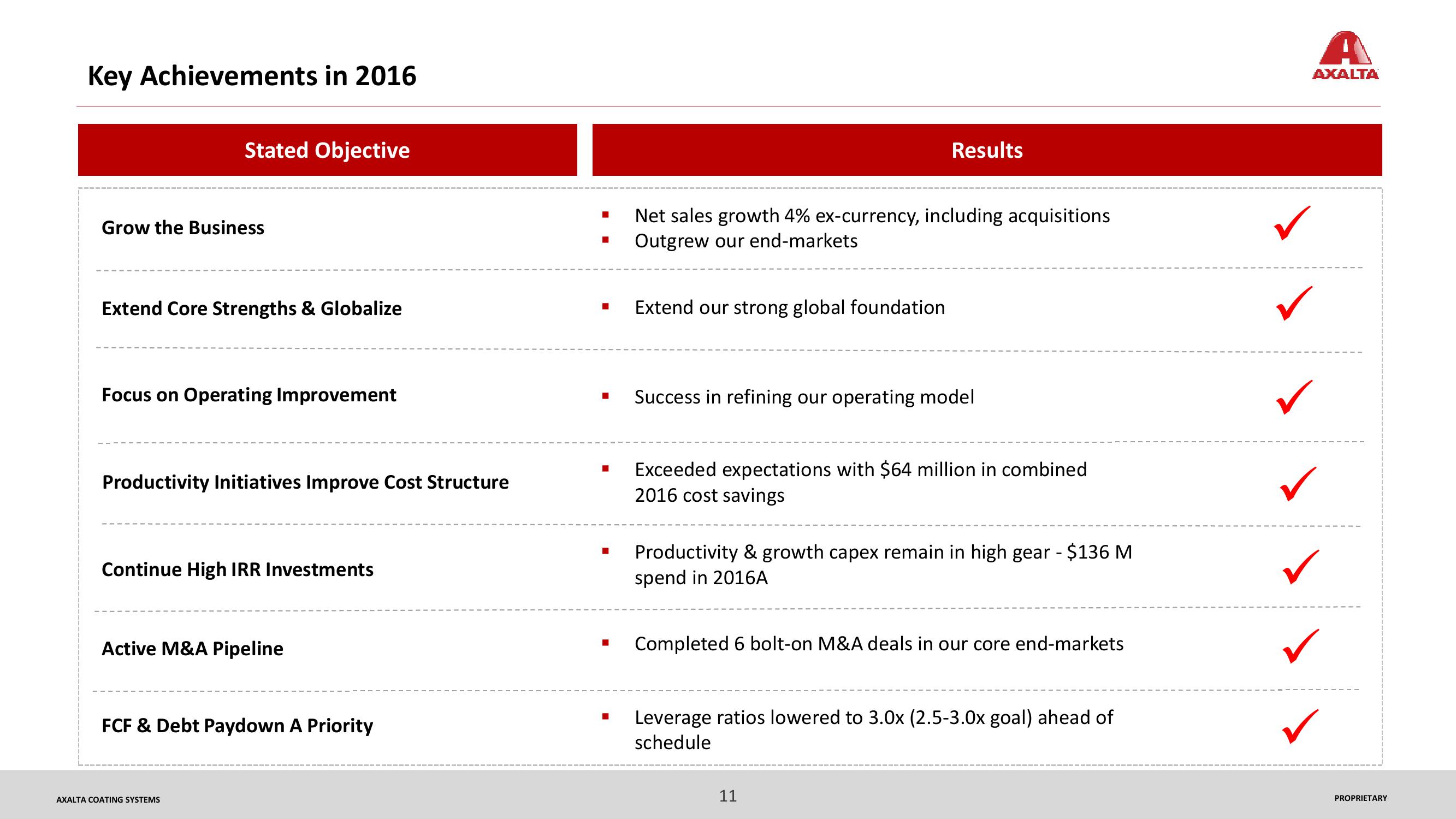Click the checkmark for $136 M capex spend
The height and width of the screenshot is (819, 1456).
(1301, 567)
